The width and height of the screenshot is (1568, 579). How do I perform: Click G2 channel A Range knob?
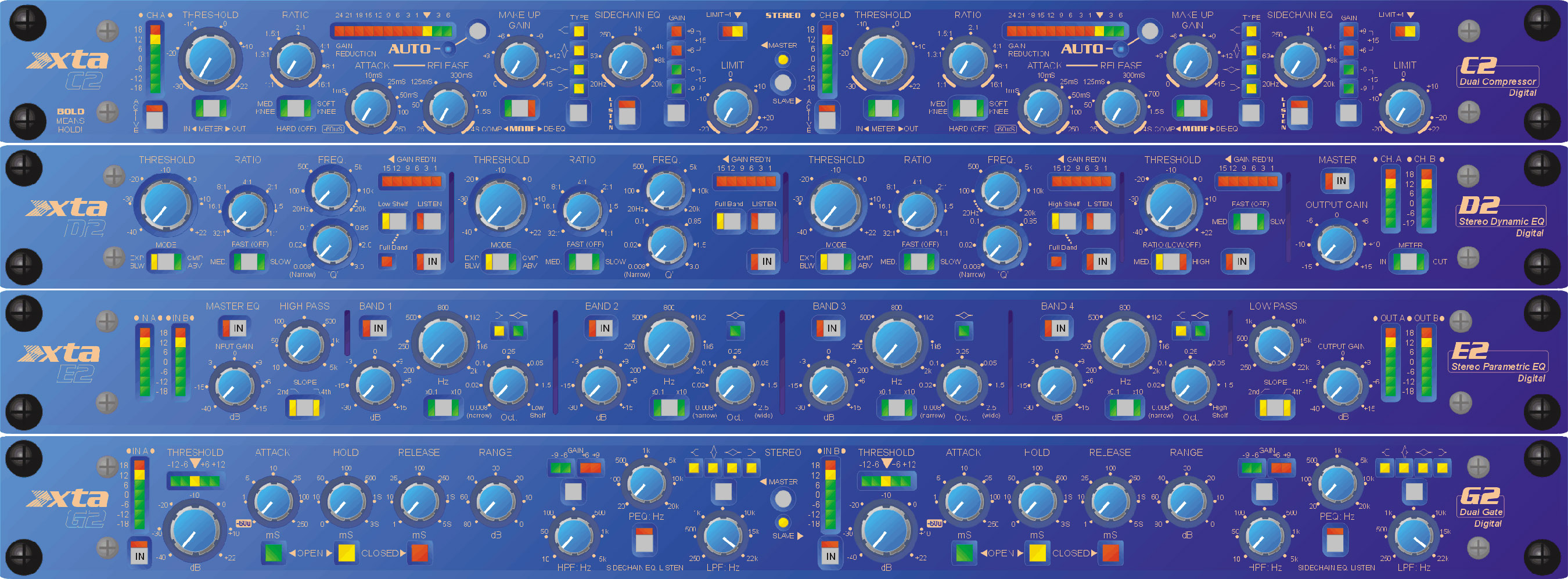[495, 502]
